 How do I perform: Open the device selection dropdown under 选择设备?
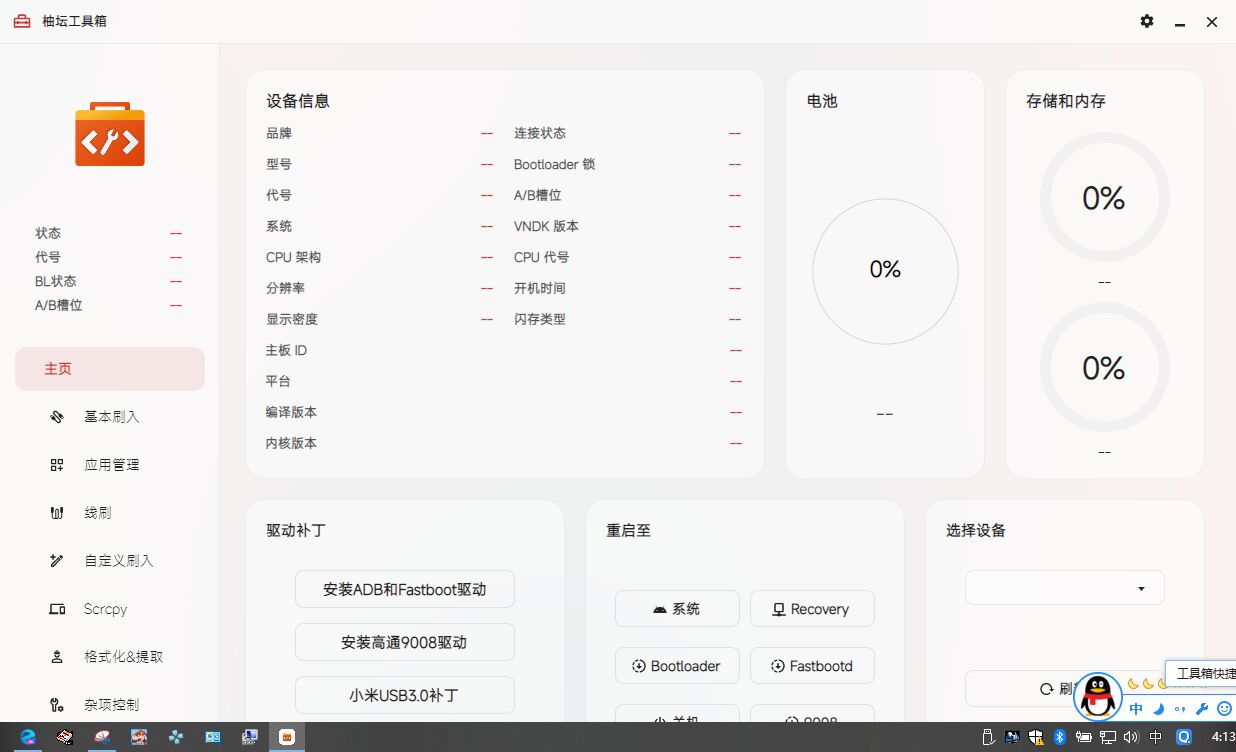[1063, 587]
